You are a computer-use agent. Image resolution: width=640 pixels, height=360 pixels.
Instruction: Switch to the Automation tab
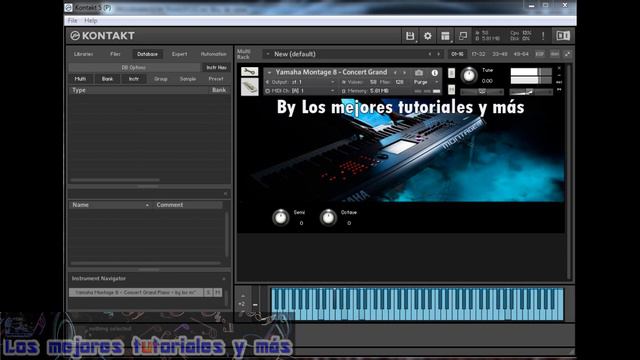(x=213, y=54)
